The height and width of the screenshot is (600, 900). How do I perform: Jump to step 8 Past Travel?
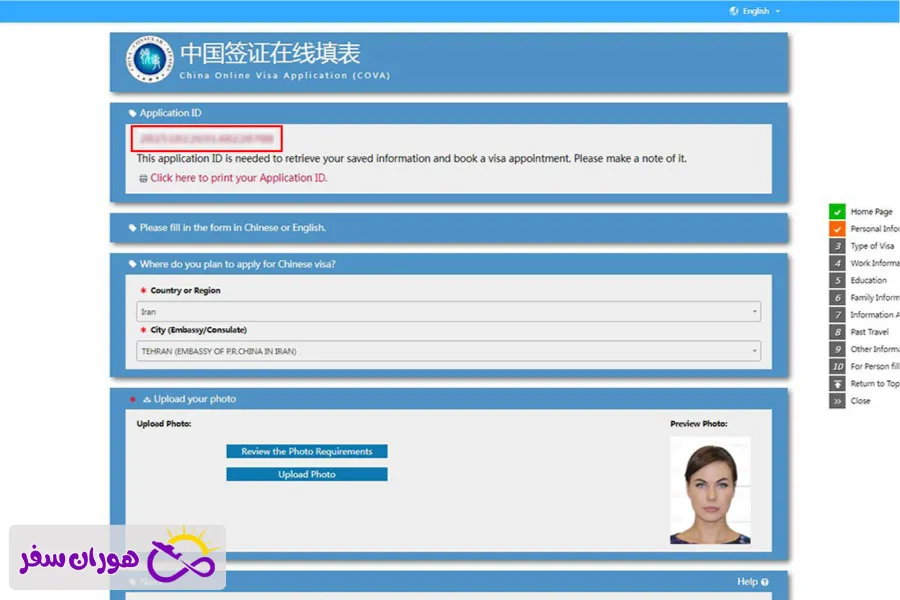pos(837,332)
